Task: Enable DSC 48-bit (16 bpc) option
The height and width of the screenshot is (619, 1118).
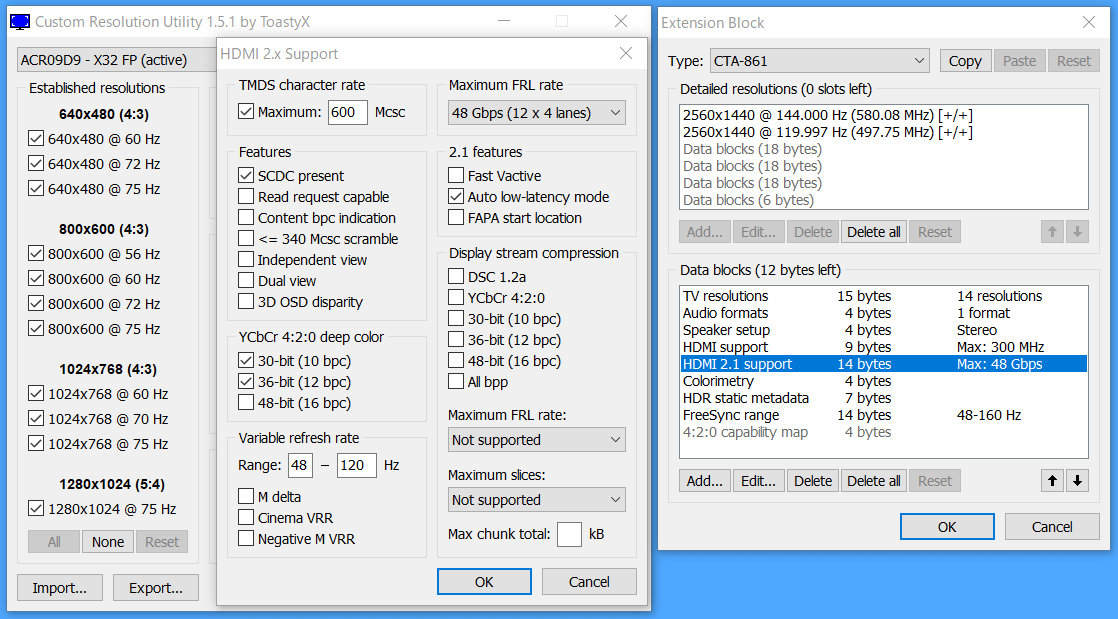Action: click(456, 360)
